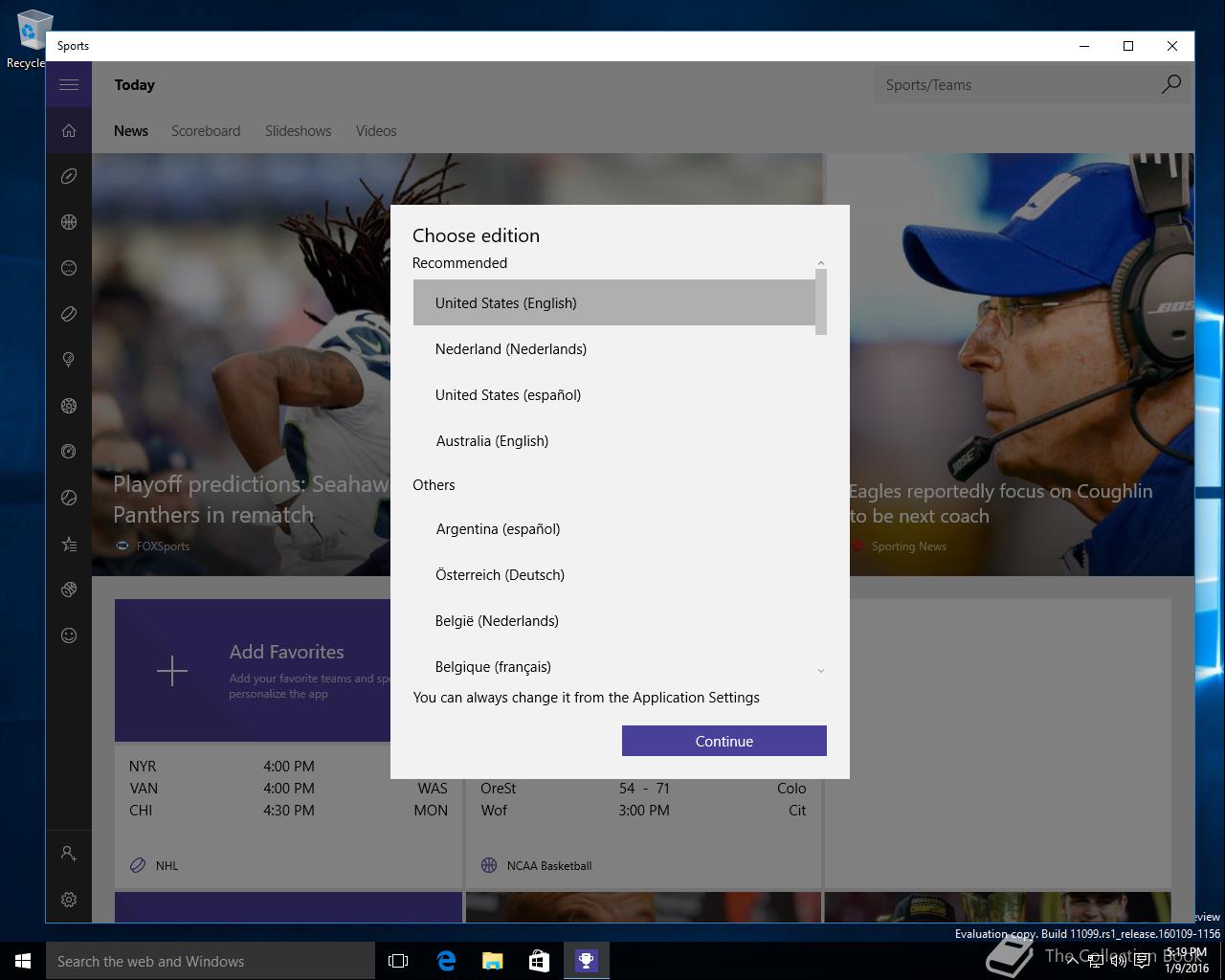Select Nederland (Nederlands) edition
The height and width of the screenshot is (980, 1225).
[x=614, y=348]
